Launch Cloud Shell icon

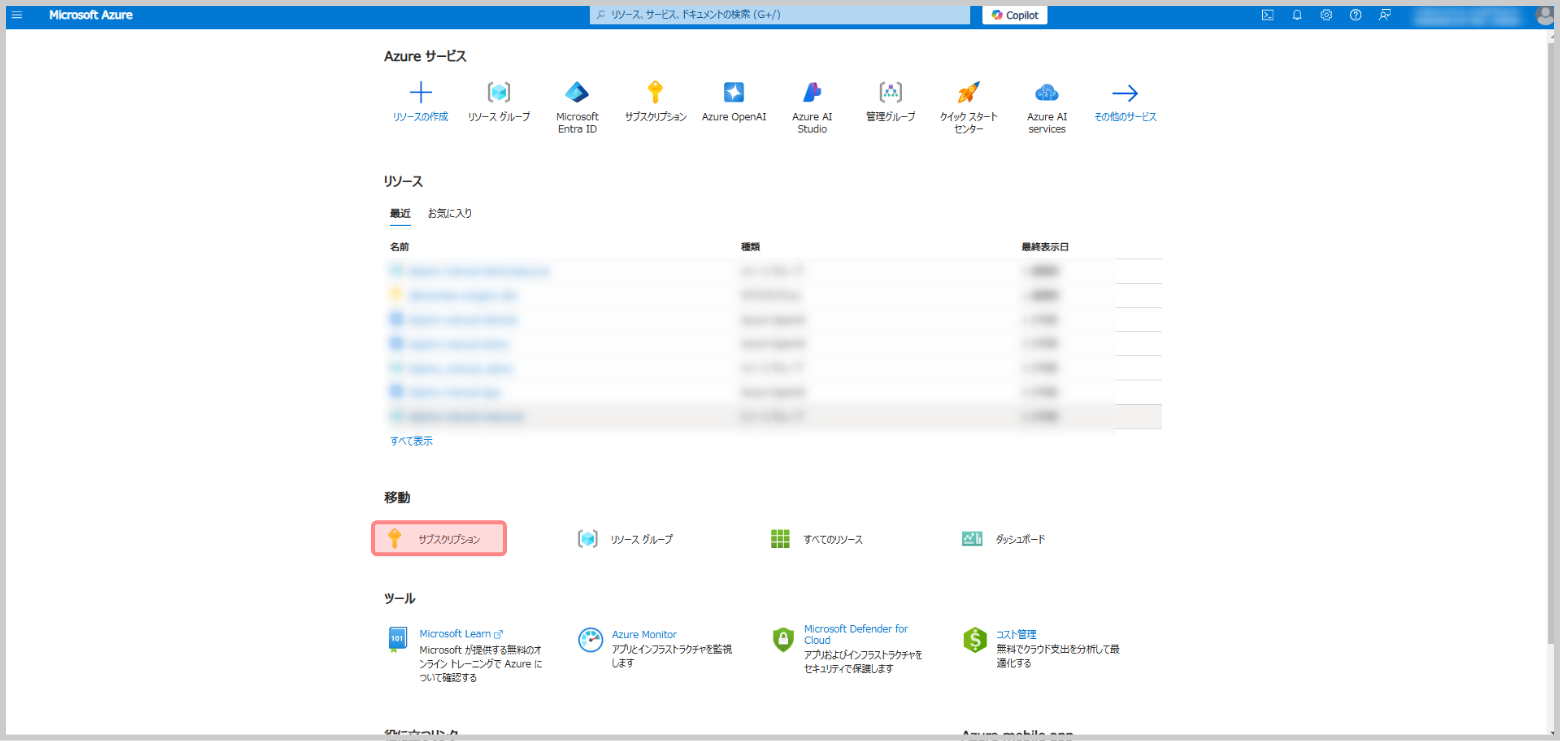click(1267, 15)
